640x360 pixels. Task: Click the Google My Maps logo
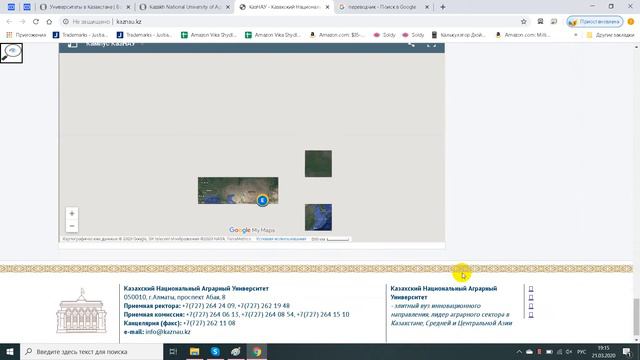(x=252, y=230)
